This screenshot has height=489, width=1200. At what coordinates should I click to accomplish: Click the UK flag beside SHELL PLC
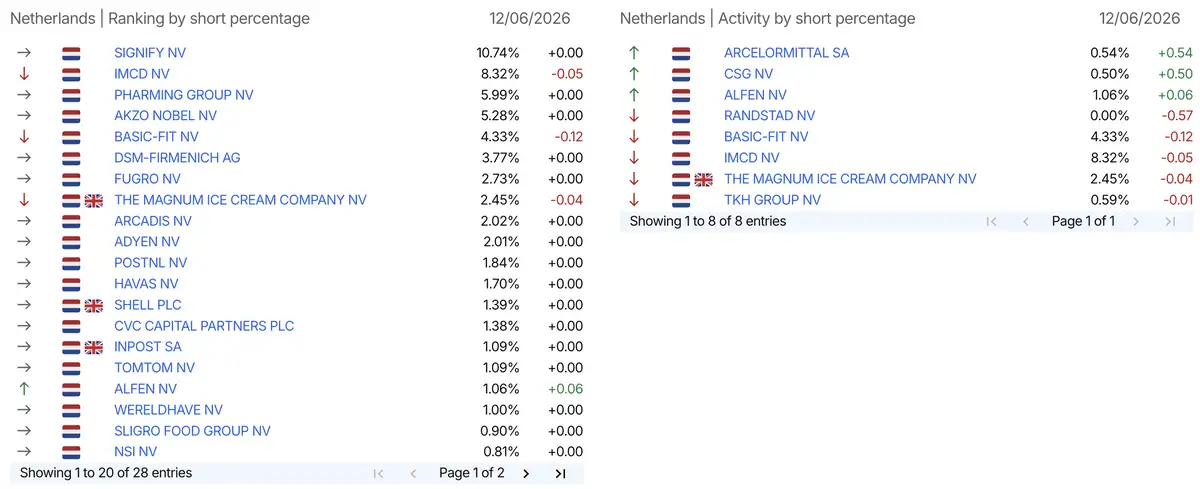(x=94, y=305)
